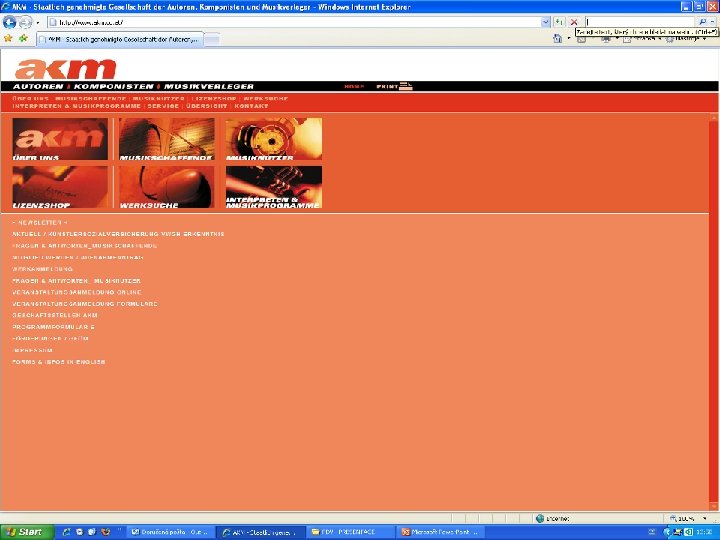Switch to FDV PRESENTACE folder taskbar item
The width and height of the screenshot is (720, 540).
(350, 532)
